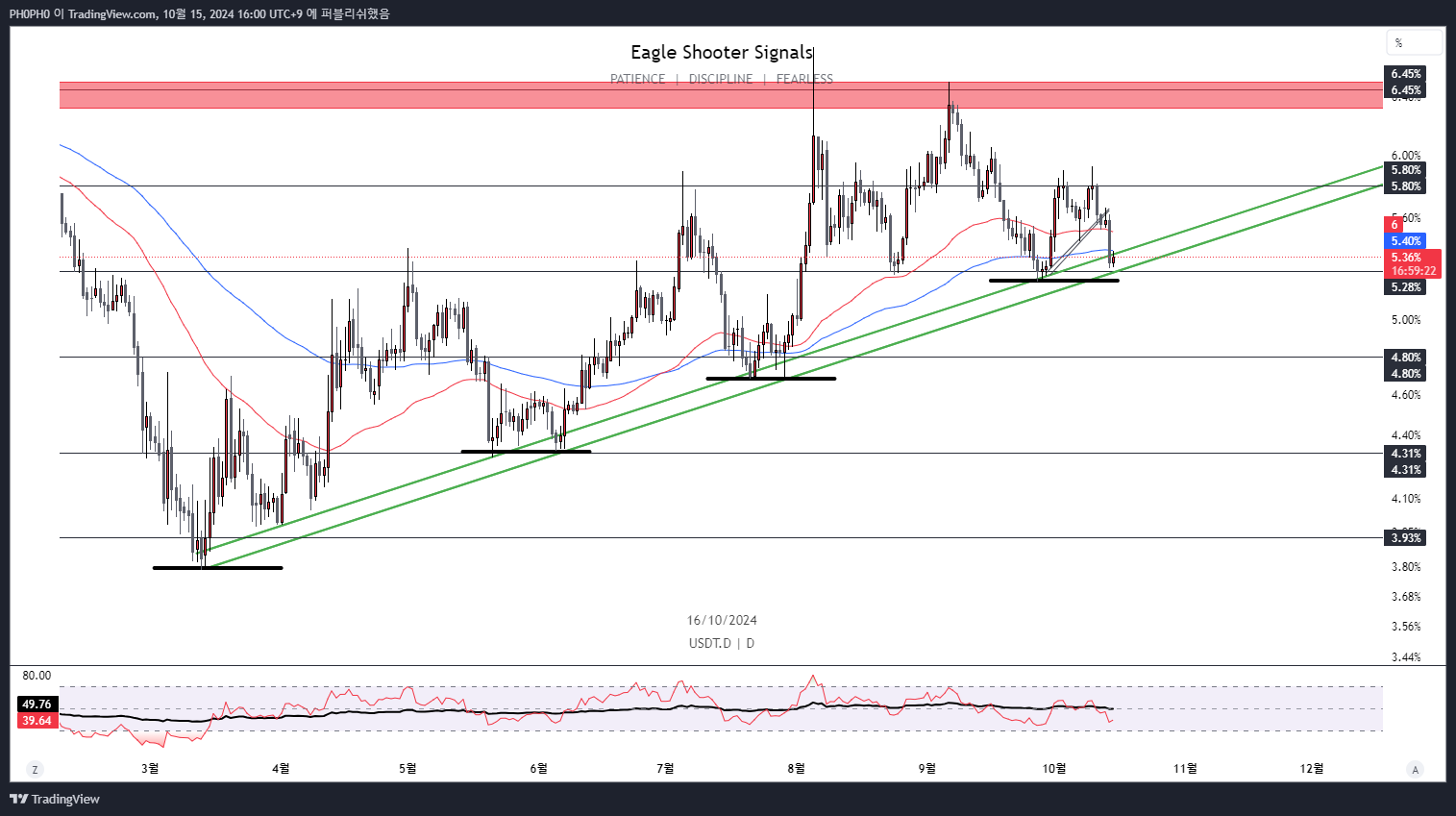The image size is (1456, 816).
Task: Click the 6.00% axis value
Action: [x=1406, y=156]
